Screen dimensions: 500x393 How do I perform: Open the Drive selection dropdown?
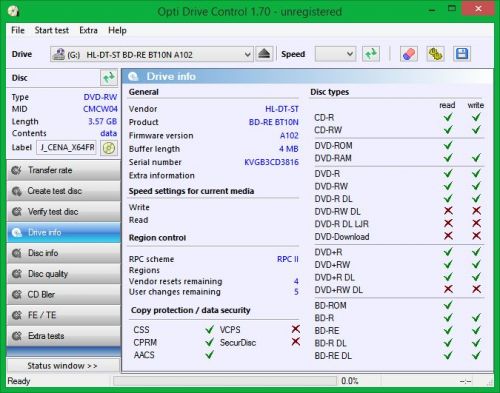point(152,54)
